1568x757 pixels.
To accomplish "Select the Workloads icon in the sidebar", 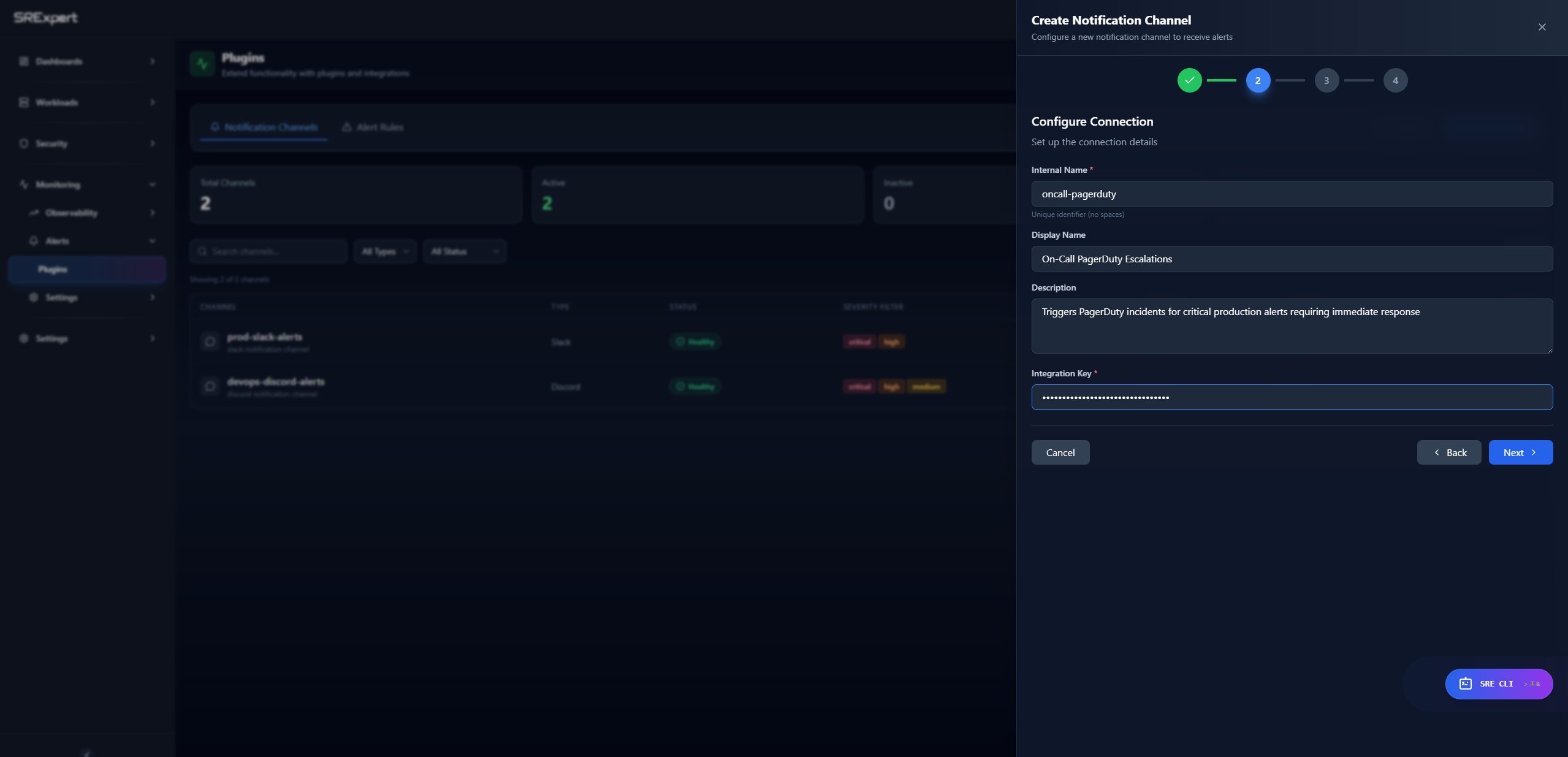I will [x=23, y=102].
